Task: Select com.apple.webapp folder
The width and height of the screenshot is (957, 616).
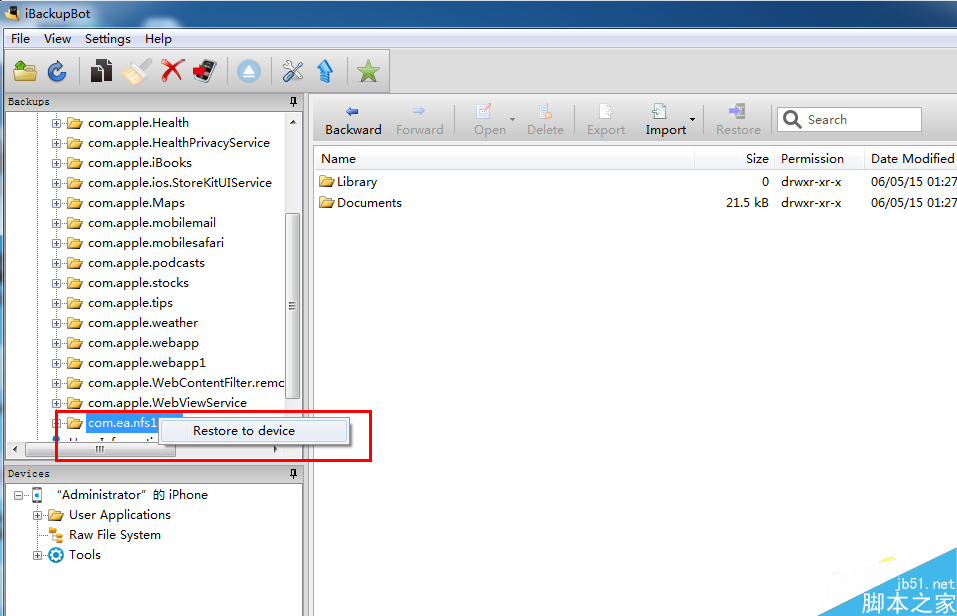Action: (143, 343)
